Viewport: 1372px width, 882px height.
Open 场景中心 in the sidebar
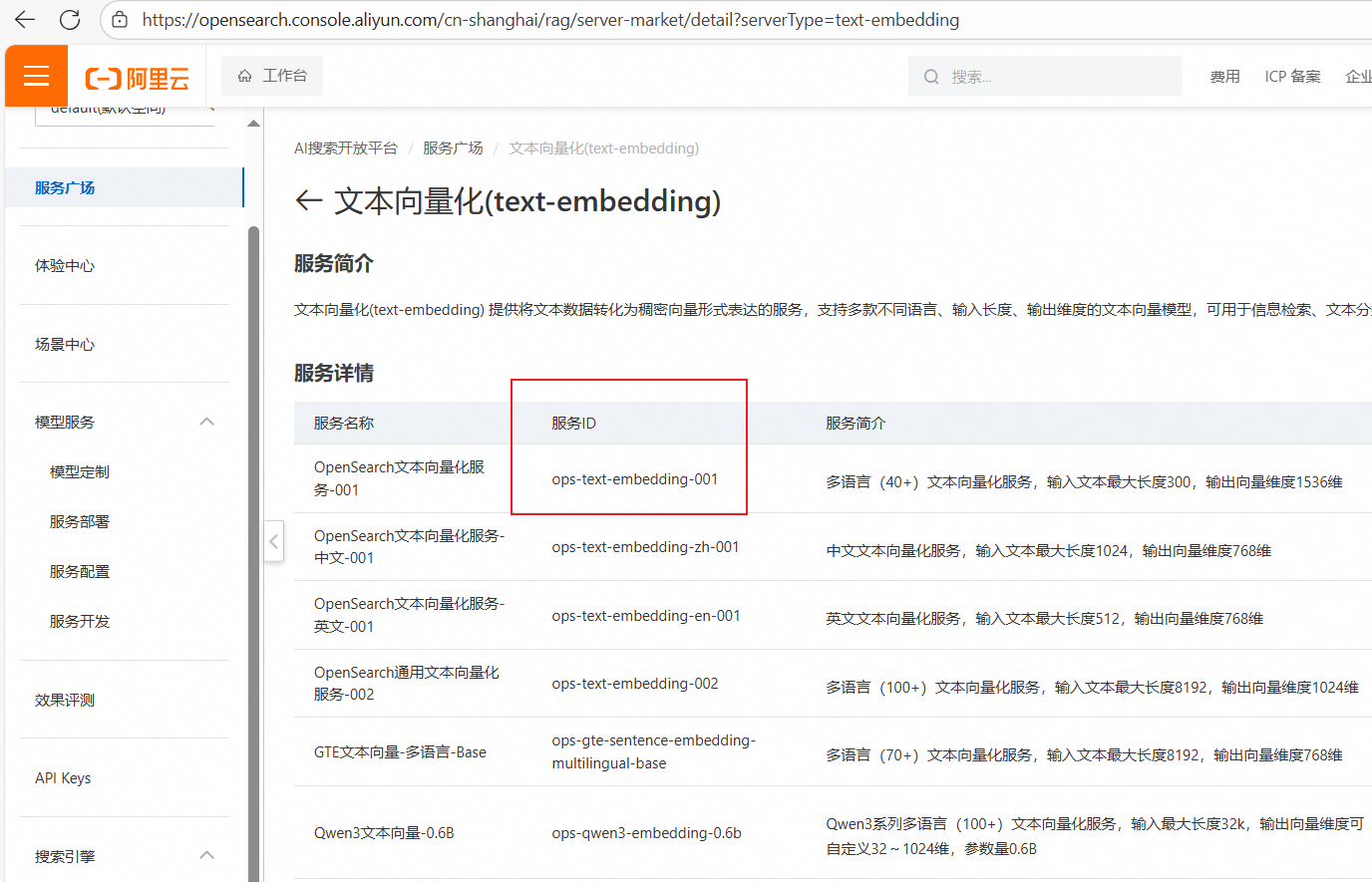pyautogui.click(x=65, y=344)
